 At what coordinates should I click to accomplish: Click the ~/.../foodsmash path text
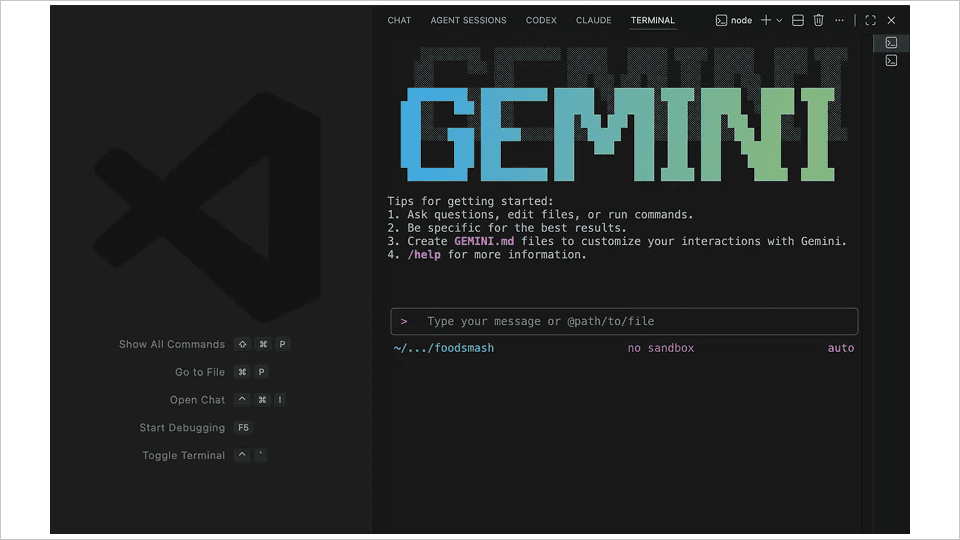pyautogui.click(x=444, y=348)
